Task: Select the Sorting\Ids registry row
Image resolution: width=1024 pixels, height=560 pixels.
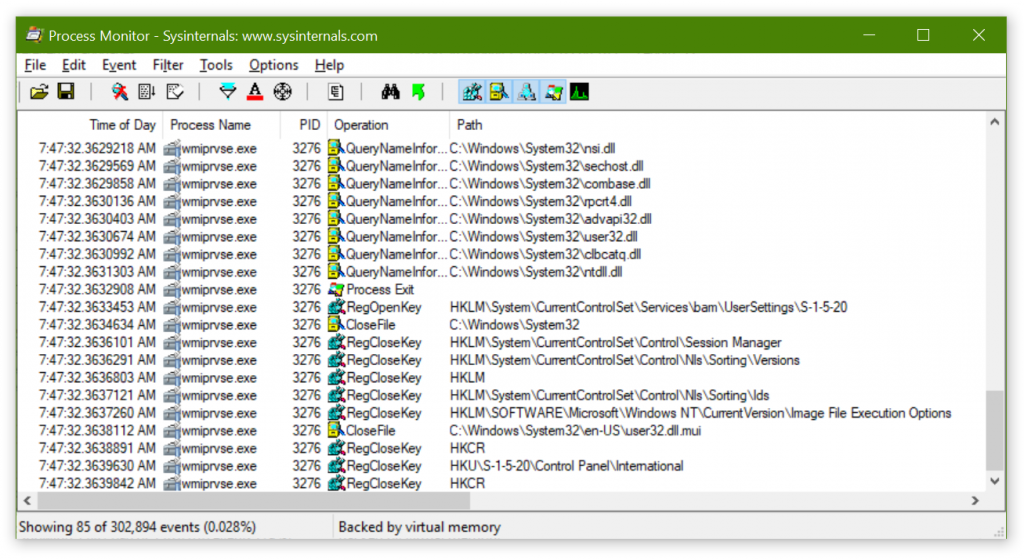Action: [501, 395]
